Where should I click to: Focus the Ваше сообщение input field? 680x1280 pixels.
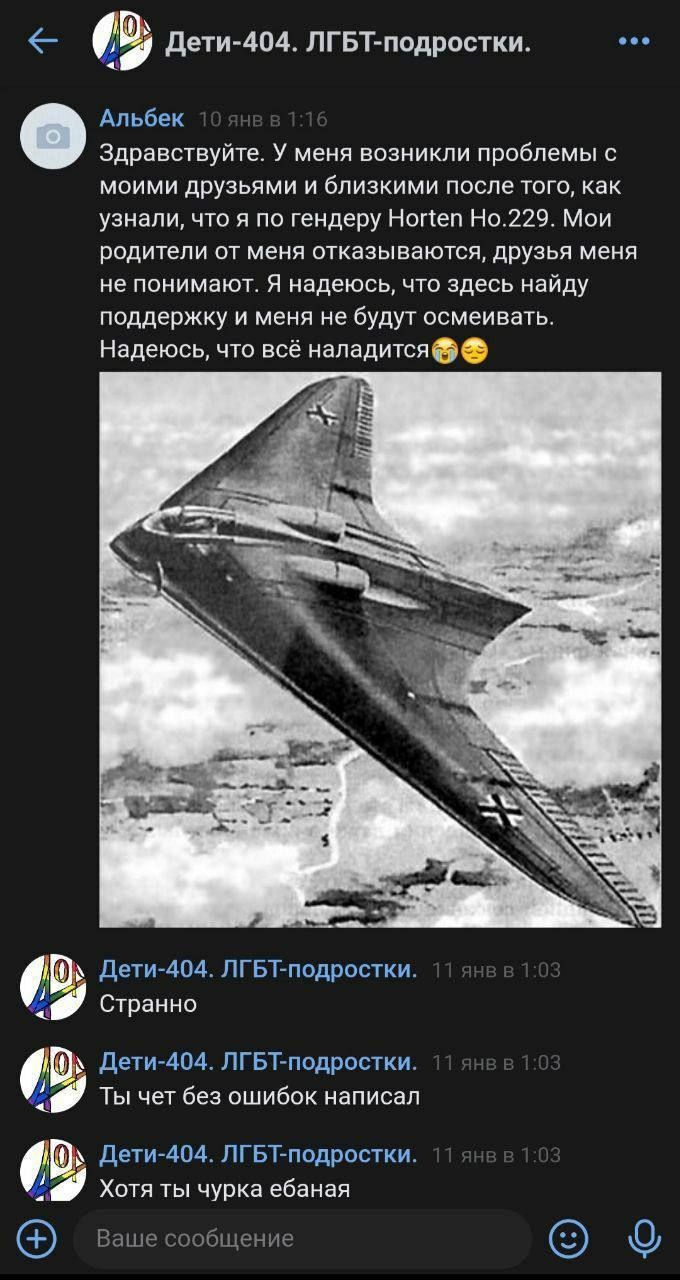pos(300,1239)
